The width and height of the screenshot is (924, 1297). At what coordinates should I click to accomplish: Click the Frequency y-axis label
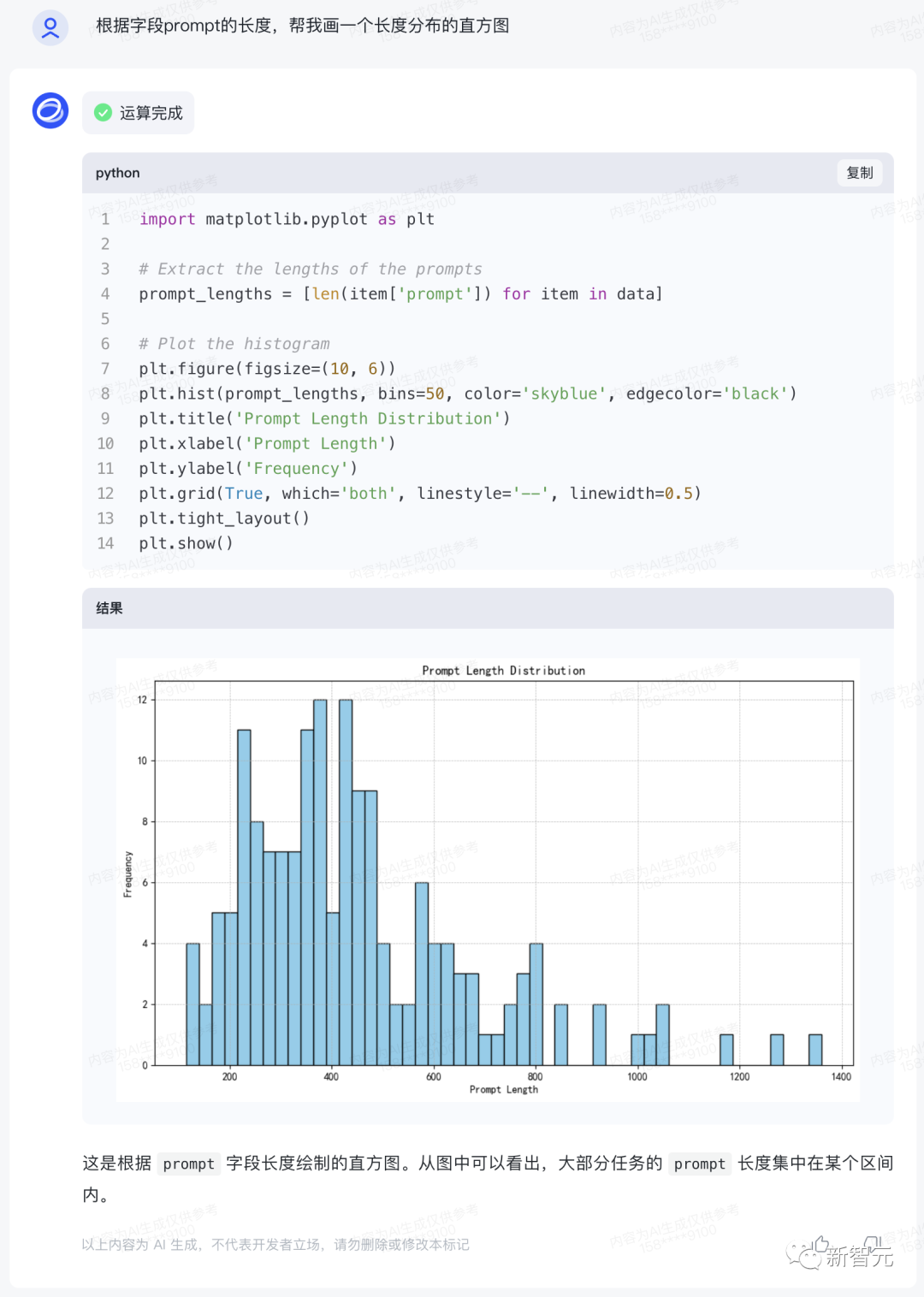[127, 874]
